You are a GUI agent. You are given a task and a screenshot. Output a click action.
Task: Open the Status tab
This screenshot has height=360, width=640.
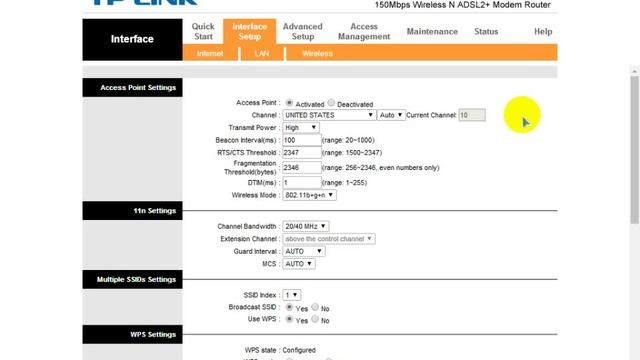[486, 31]
